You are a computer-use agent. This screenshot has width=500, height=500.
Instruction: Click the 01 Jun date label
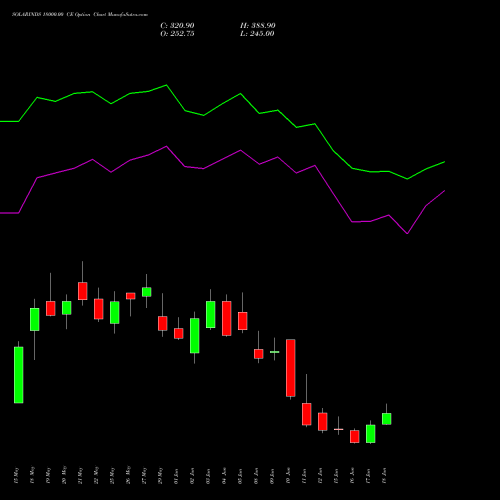click(177, 476)
